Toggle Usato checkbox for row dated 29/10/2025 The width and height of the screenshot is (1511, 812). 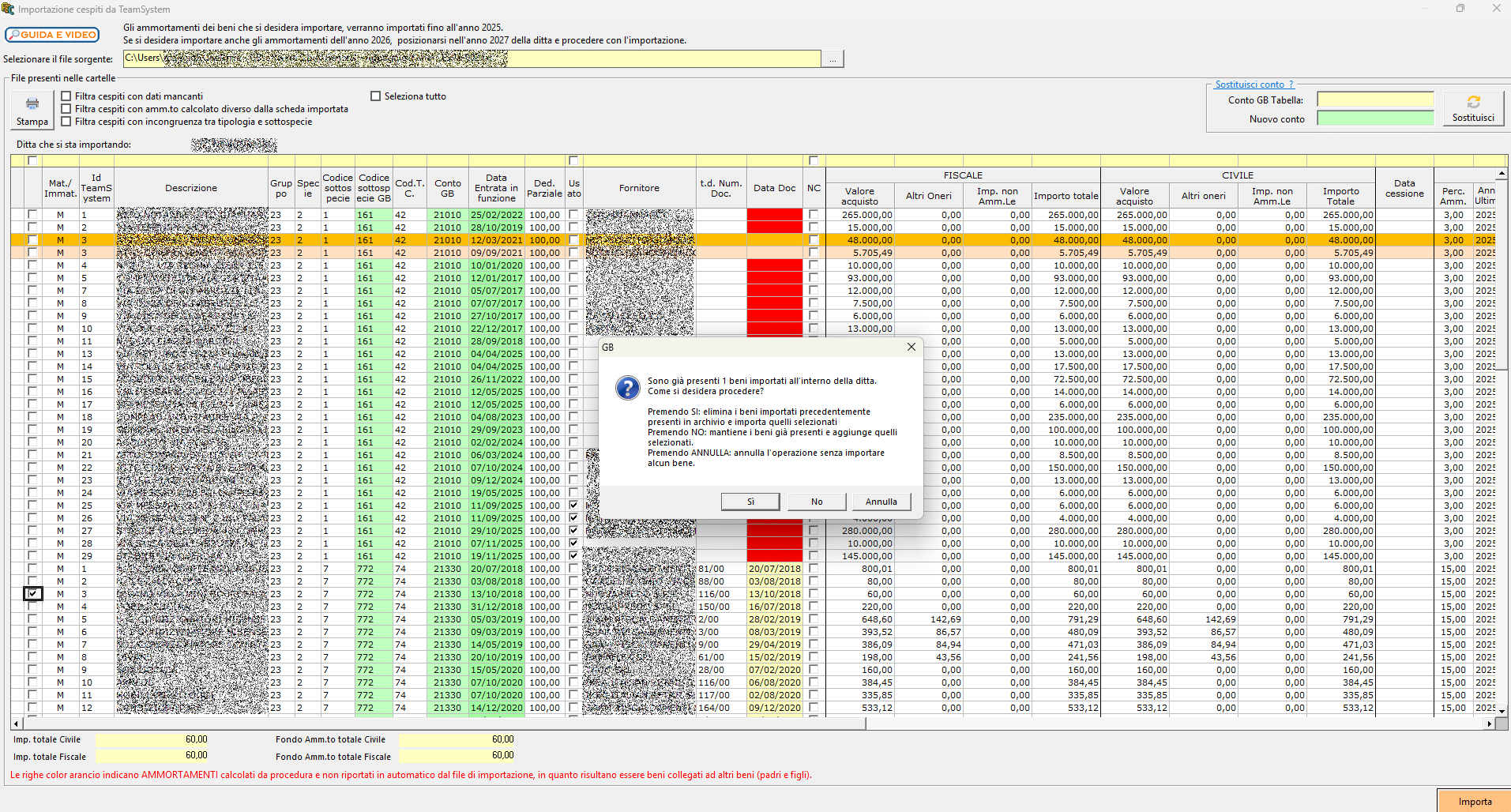pyautogui.click(x=573, y=531)
